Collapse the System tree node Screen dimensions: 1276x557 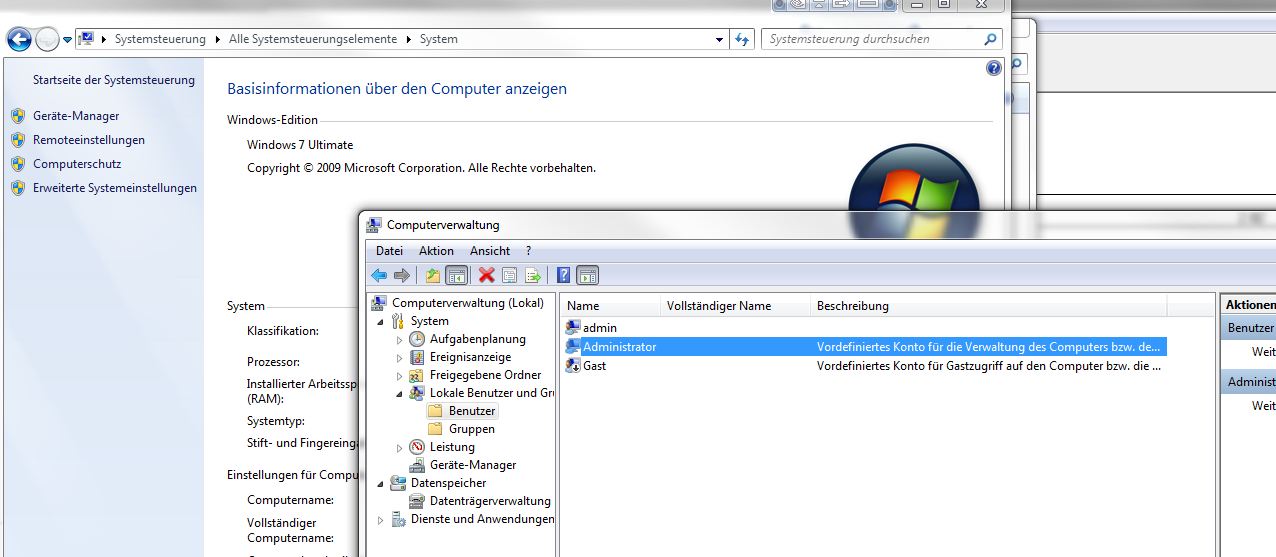click(380, 322)
